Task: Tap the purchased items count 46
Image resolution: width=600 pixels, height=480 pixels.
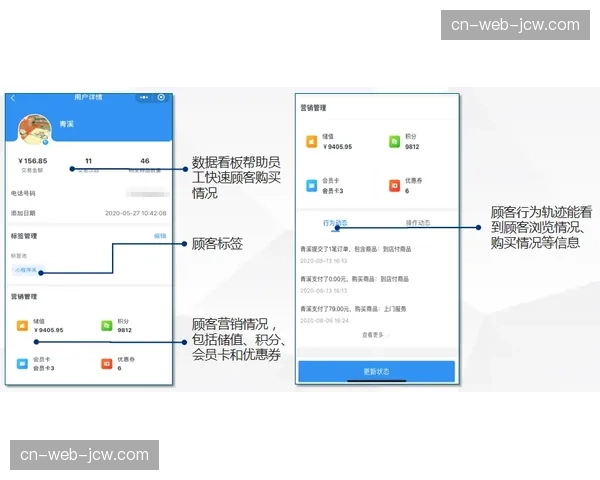Action: (x=145, y=161)
